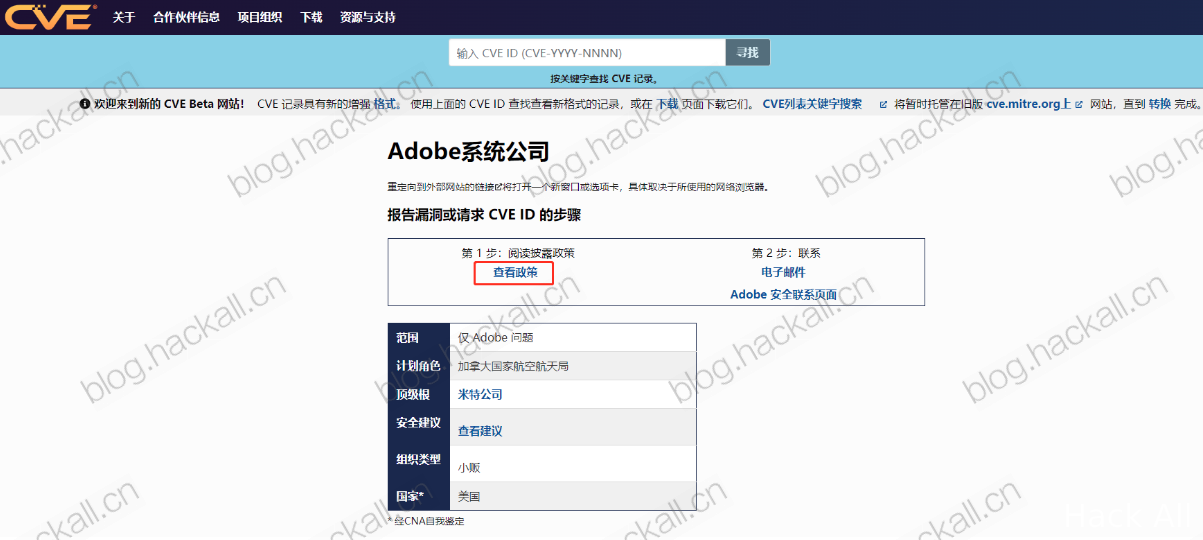The height and width of the screenshot is (540, 1203).
Task: Select the 经CNA自我鉴定 footnote
Action: pyautogui.click(x=425, y=521)
